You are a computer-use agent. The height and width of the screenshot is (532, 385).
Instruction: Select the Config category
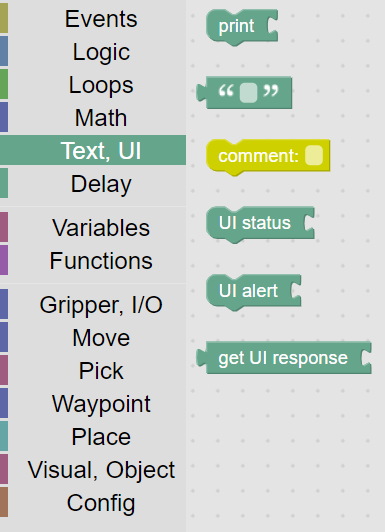point(93,502)
